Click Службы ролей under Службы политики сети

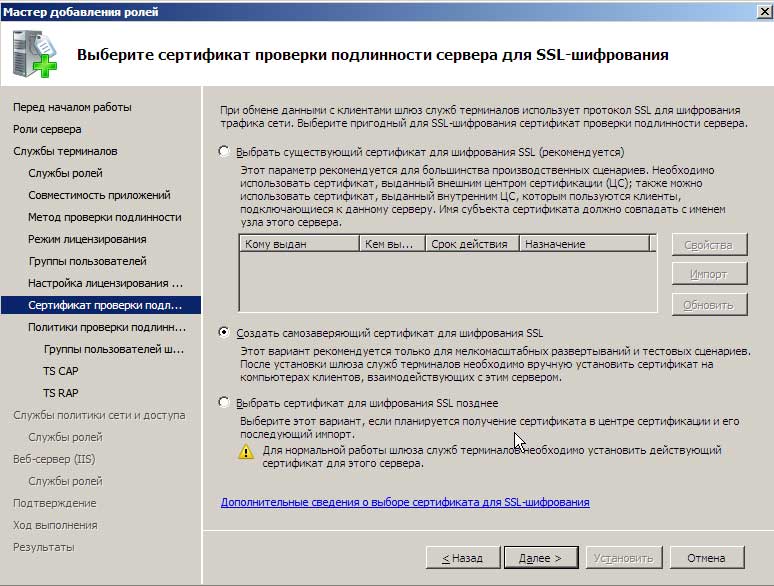click(x=65, y=437)
